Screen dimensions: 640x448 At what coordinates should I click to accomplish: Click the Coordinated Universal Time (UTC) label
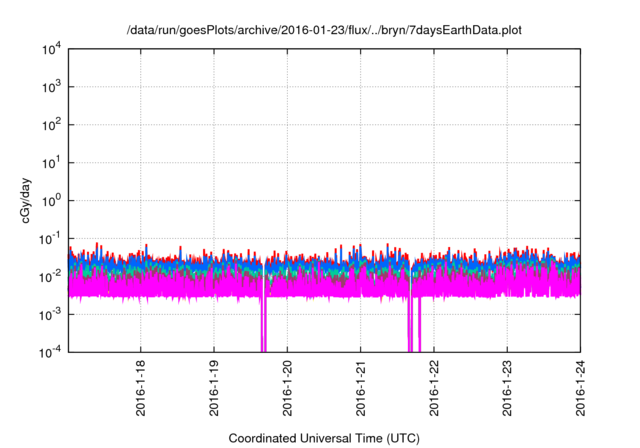(324, 438)
